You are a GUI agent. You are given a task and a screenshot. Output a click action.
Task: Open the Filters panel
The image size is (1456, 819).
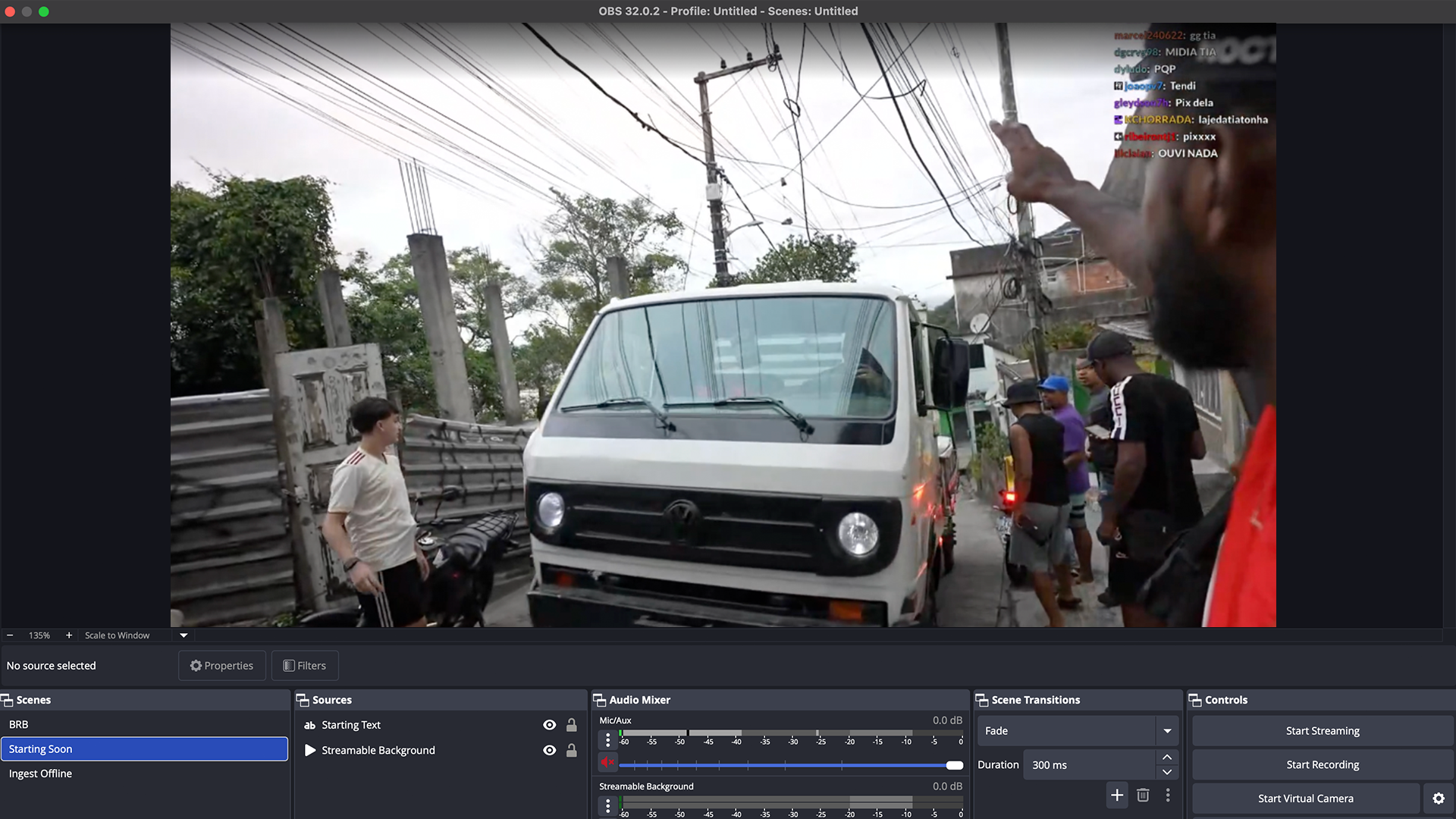point(305,665)
